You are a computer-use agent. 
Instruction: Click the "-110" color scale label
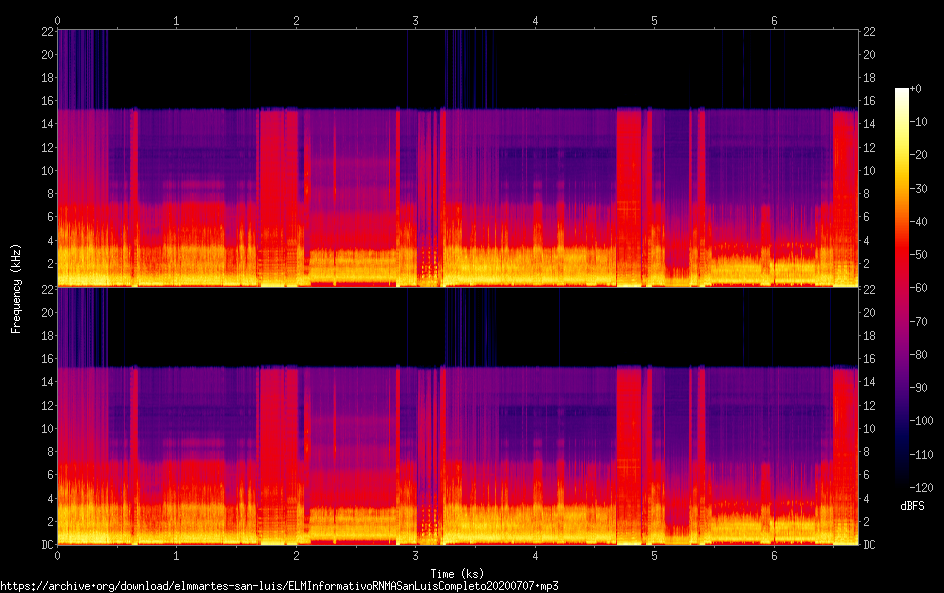tap(921, 455)
